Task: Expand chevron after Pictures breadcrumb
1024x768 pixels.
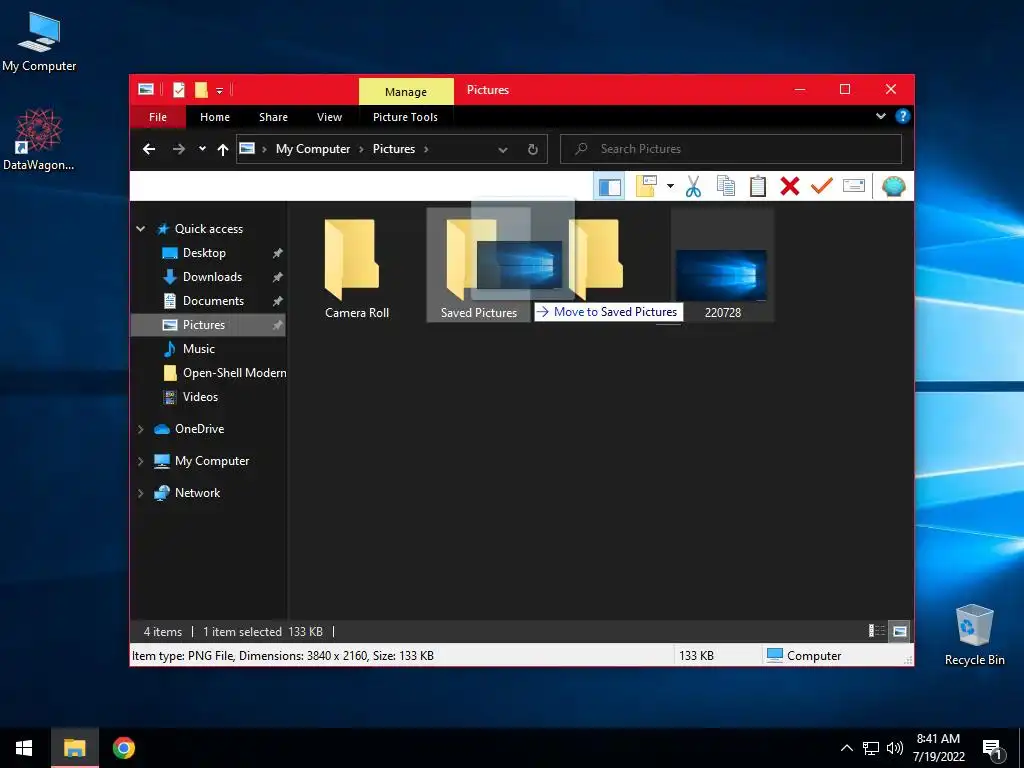Action: [x=426, y=149]
